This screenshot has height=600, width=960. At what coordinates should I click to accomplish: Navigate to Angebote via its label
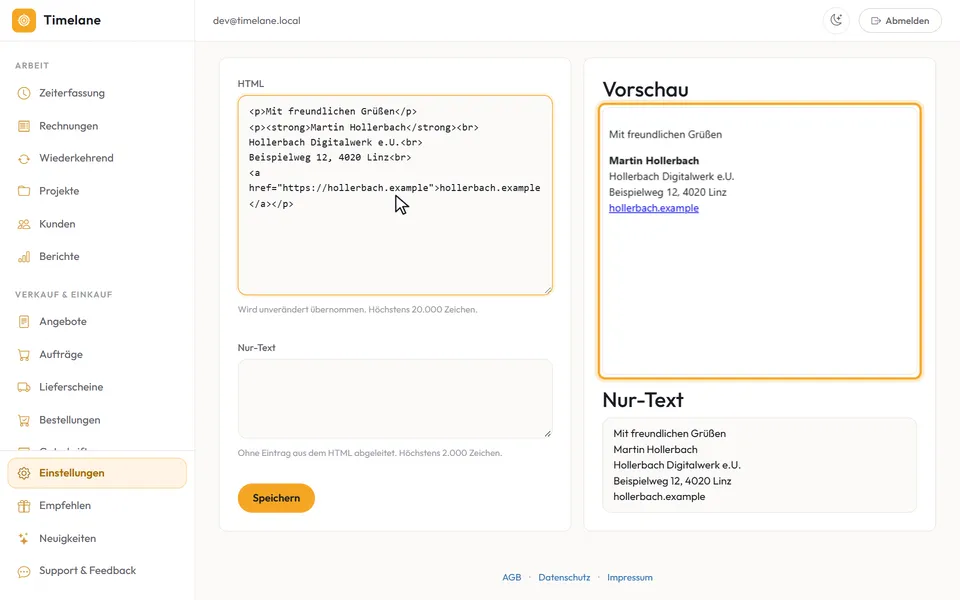(x=63, y=321)
